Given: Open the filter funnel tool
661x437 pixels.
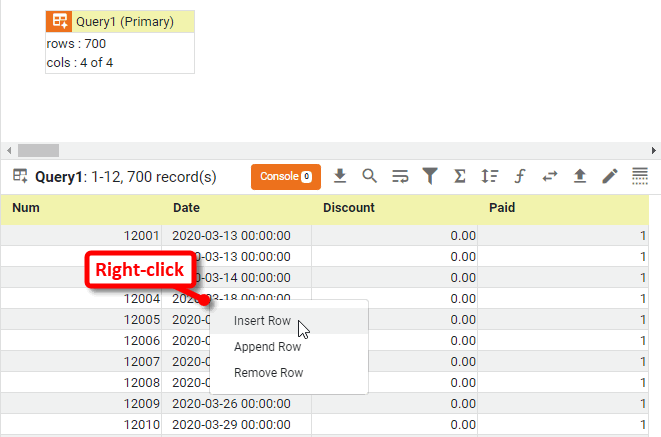Looking at the screenshot, I should 430,176.
